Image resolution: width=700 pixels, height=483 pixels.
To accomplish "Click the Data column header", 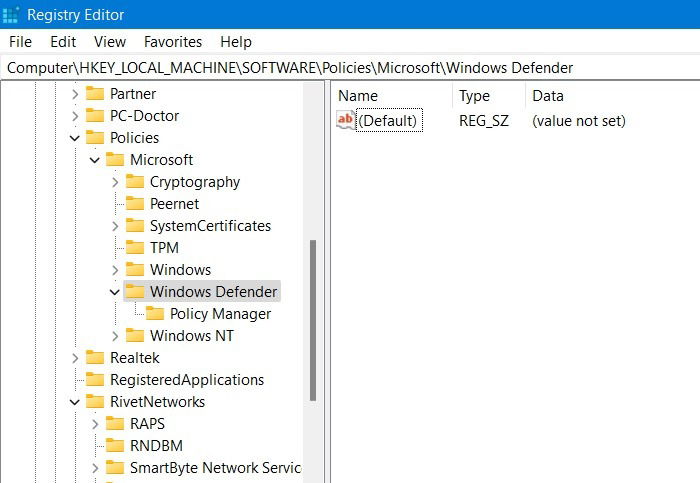I will click(x=548, y=96).
